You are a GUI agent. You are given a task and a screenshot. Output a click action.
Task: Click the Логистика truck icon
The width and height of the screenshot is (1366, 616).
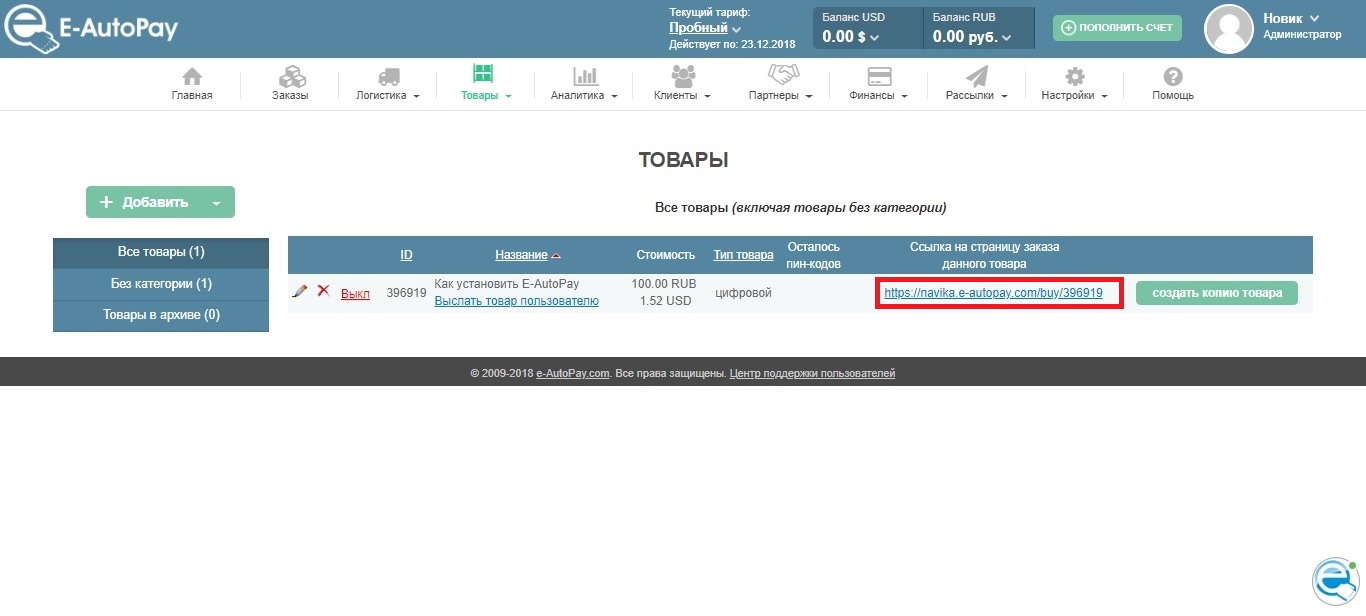click(387, 77)
